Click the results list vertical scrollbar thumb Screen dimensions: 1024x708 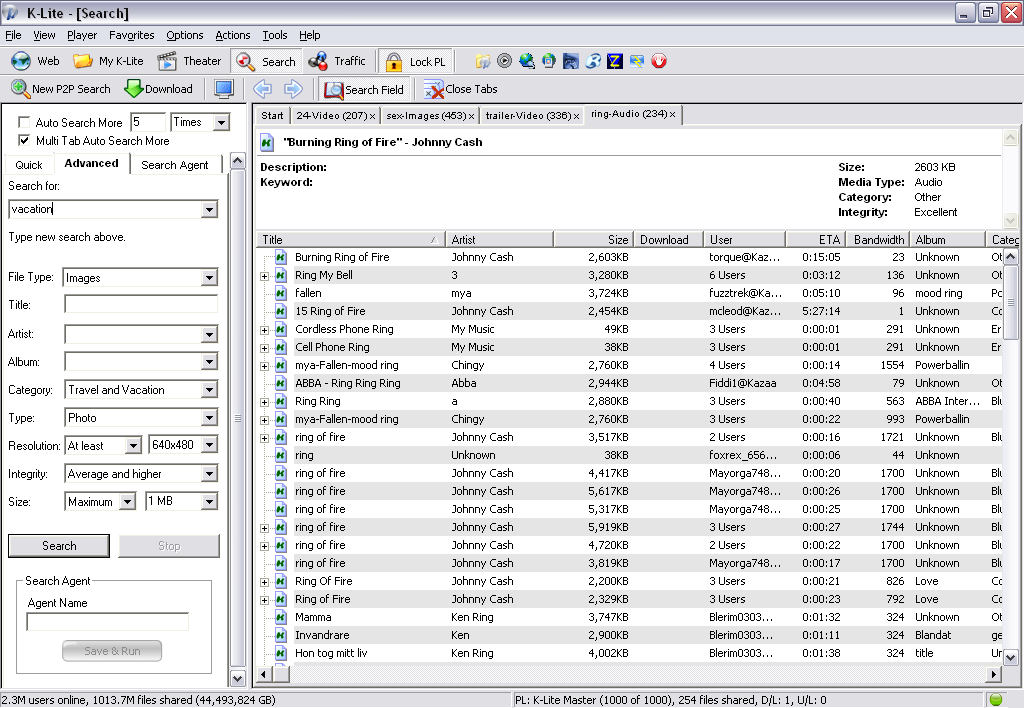pyautogui.click(x=1010, y=303)
